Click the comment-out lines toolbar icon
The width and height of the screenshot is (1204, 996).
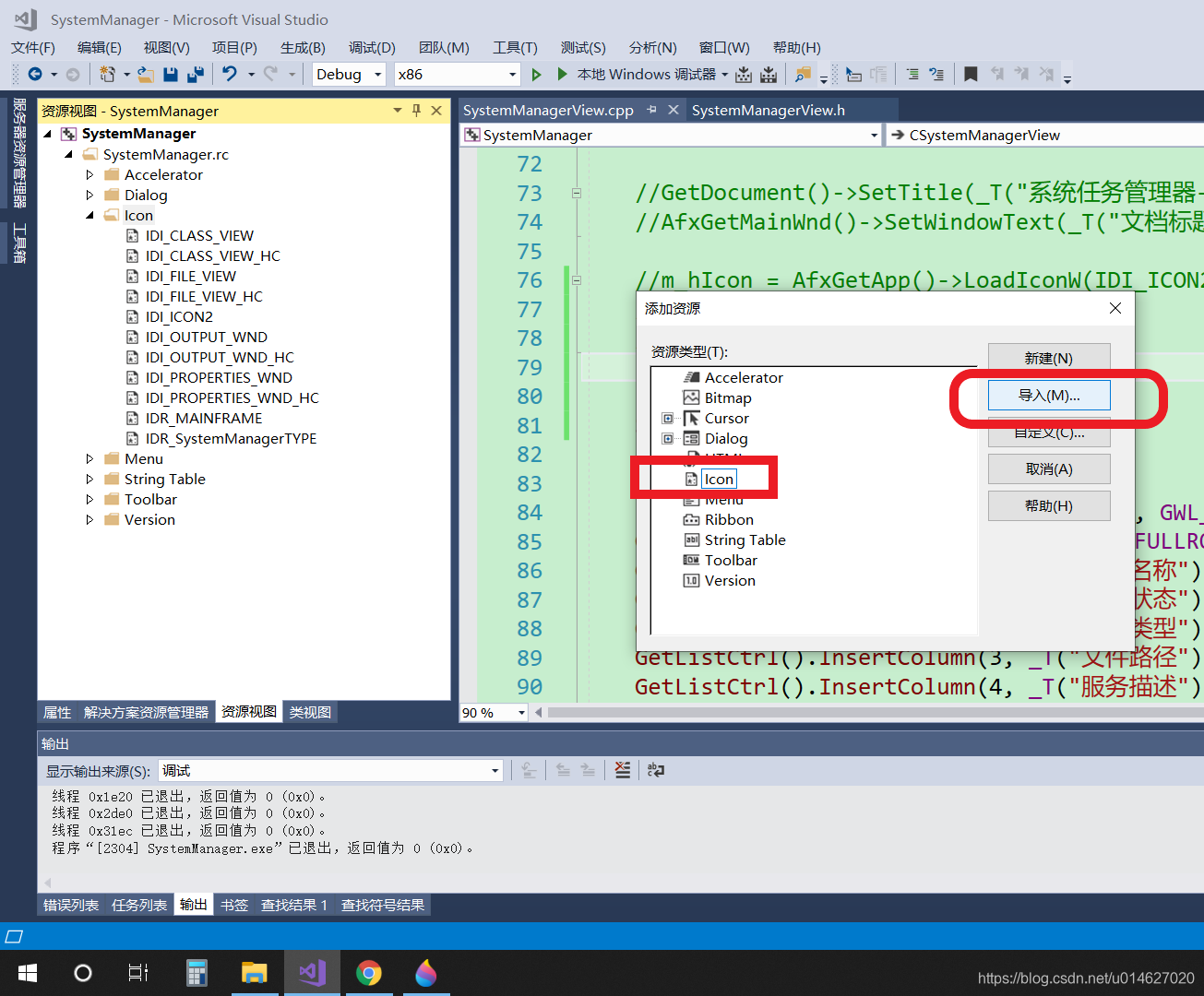tap(912, 74)
